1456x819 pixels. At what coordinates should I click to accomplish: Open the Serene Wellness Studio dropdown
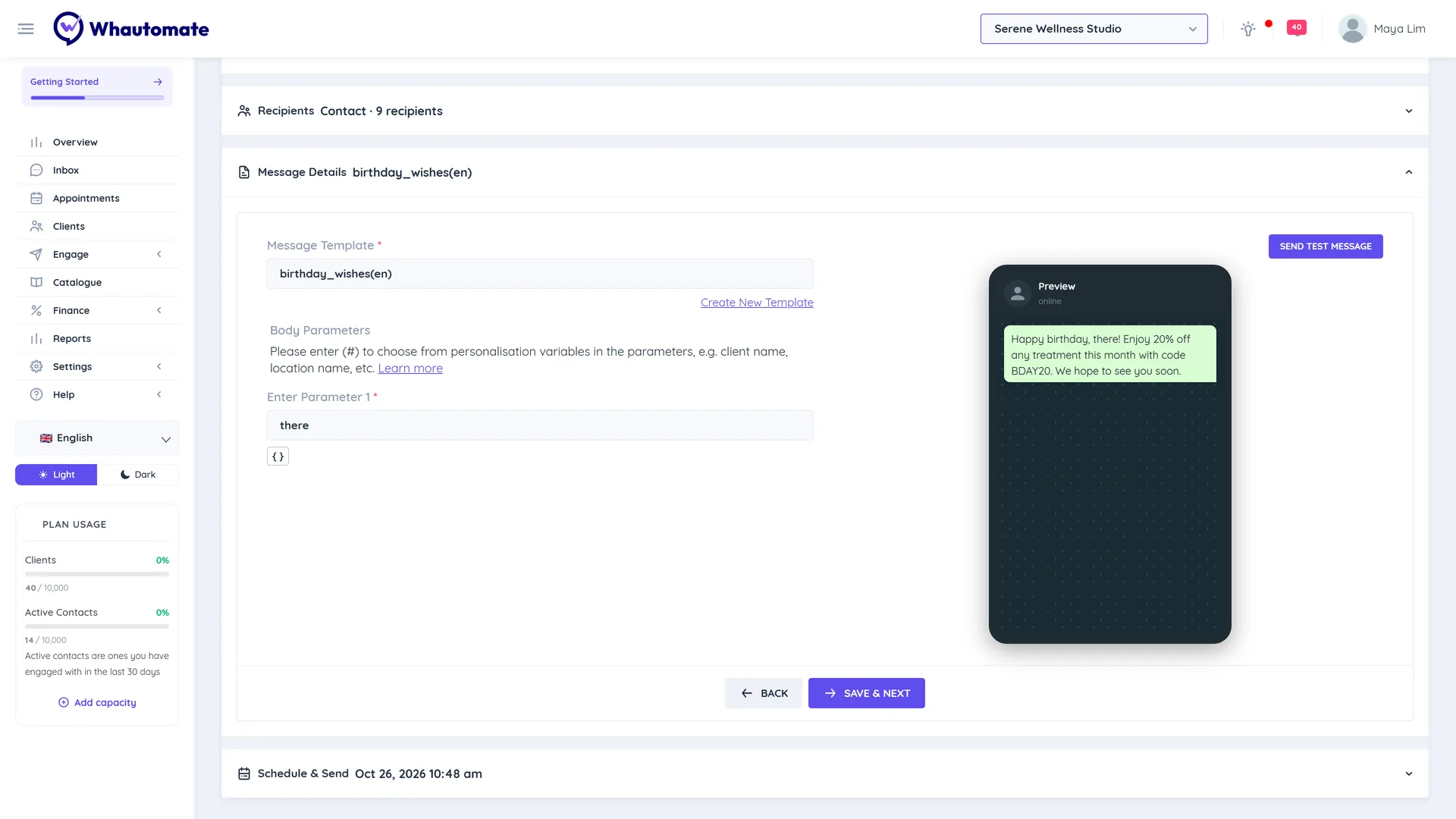[x=1094, y=29]
